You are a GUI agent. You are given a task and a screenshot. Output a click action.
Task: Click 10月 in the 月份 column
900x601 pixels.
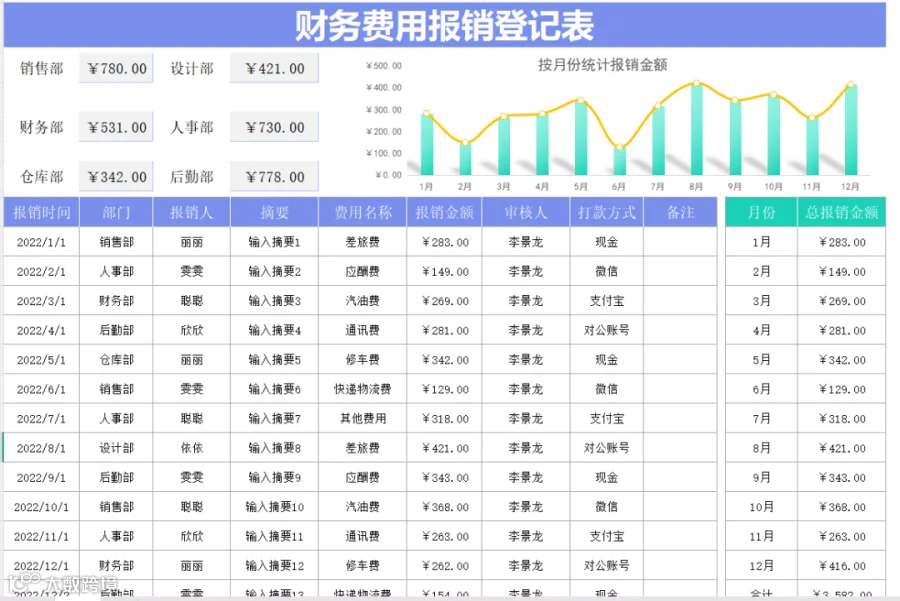click(761, 507)
